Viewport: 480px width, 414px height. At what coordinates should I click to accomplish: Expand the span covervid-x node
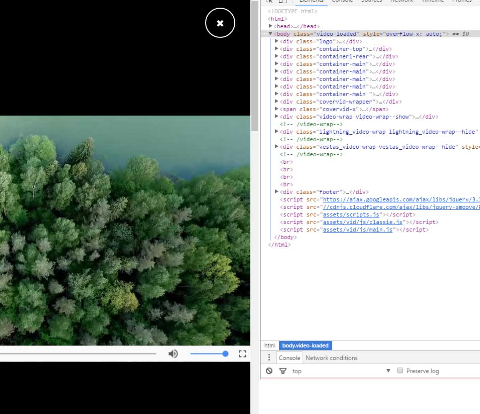[x=277, y=109]
